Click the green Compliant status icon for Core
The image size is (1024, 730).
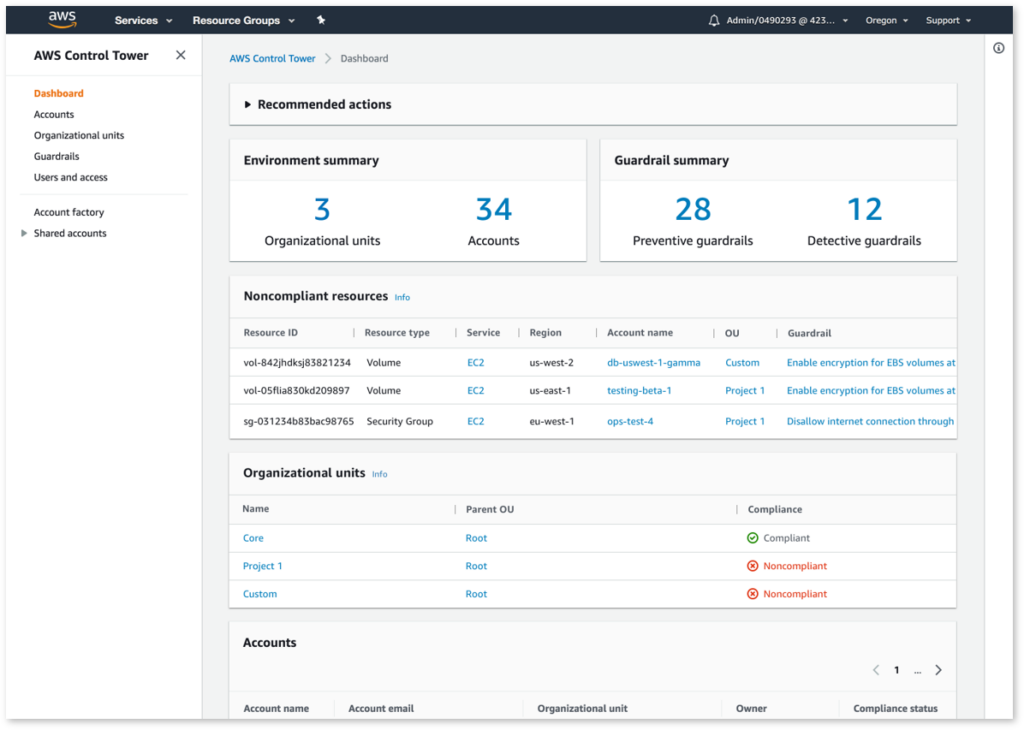(753, 537)
